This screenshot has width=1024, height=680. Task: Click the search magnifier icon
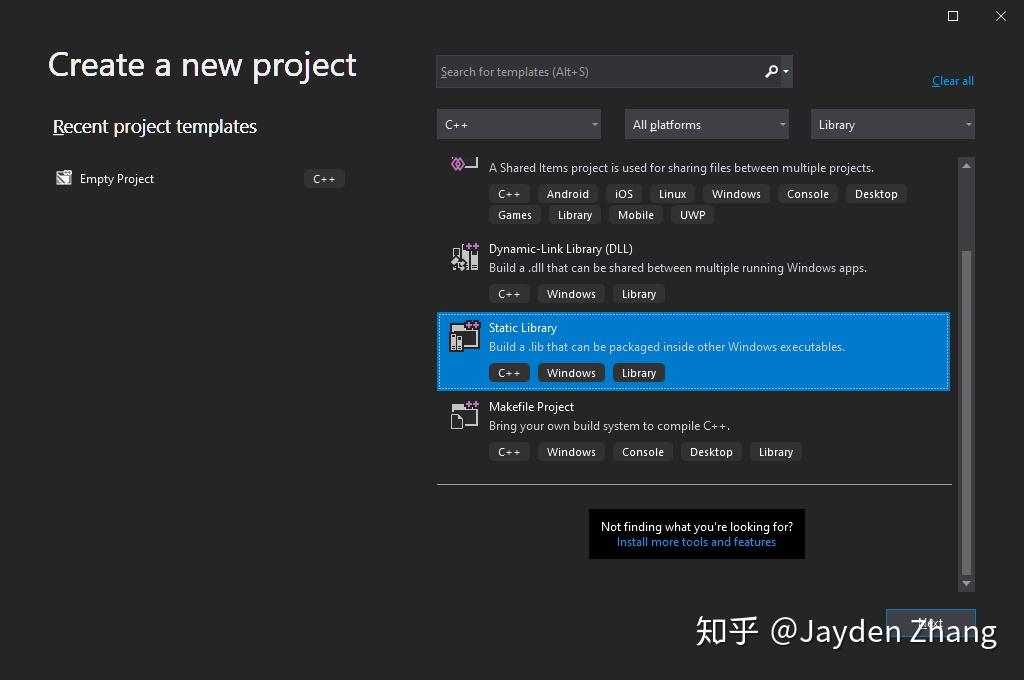tap(770, 71)
